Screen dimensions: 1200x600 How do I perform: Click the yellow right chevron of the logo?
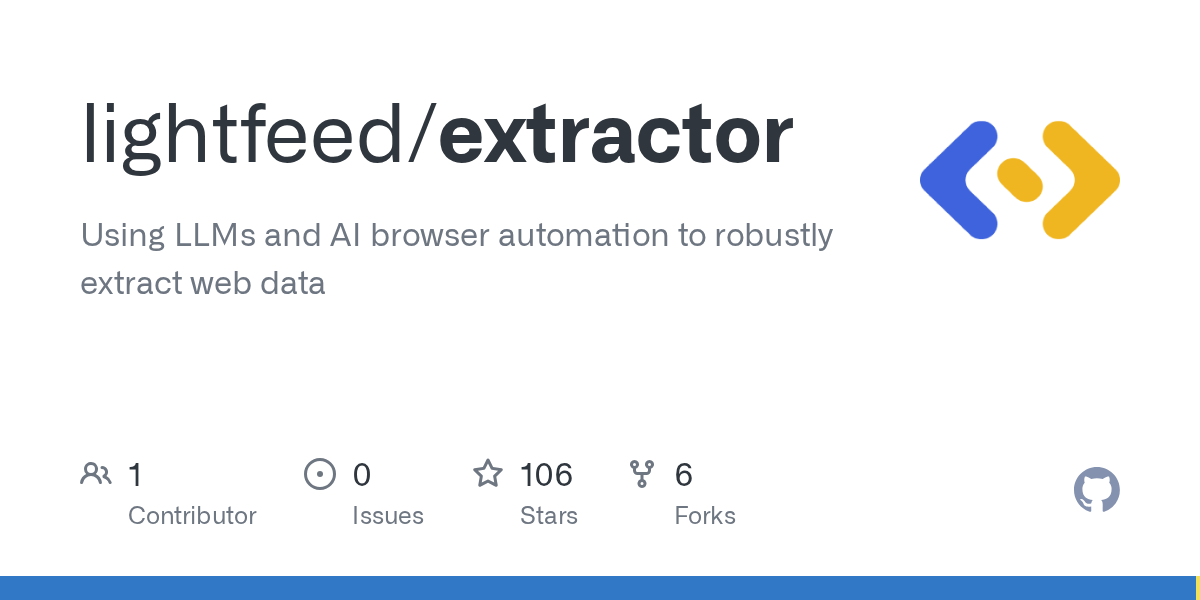click(1082, 181)
